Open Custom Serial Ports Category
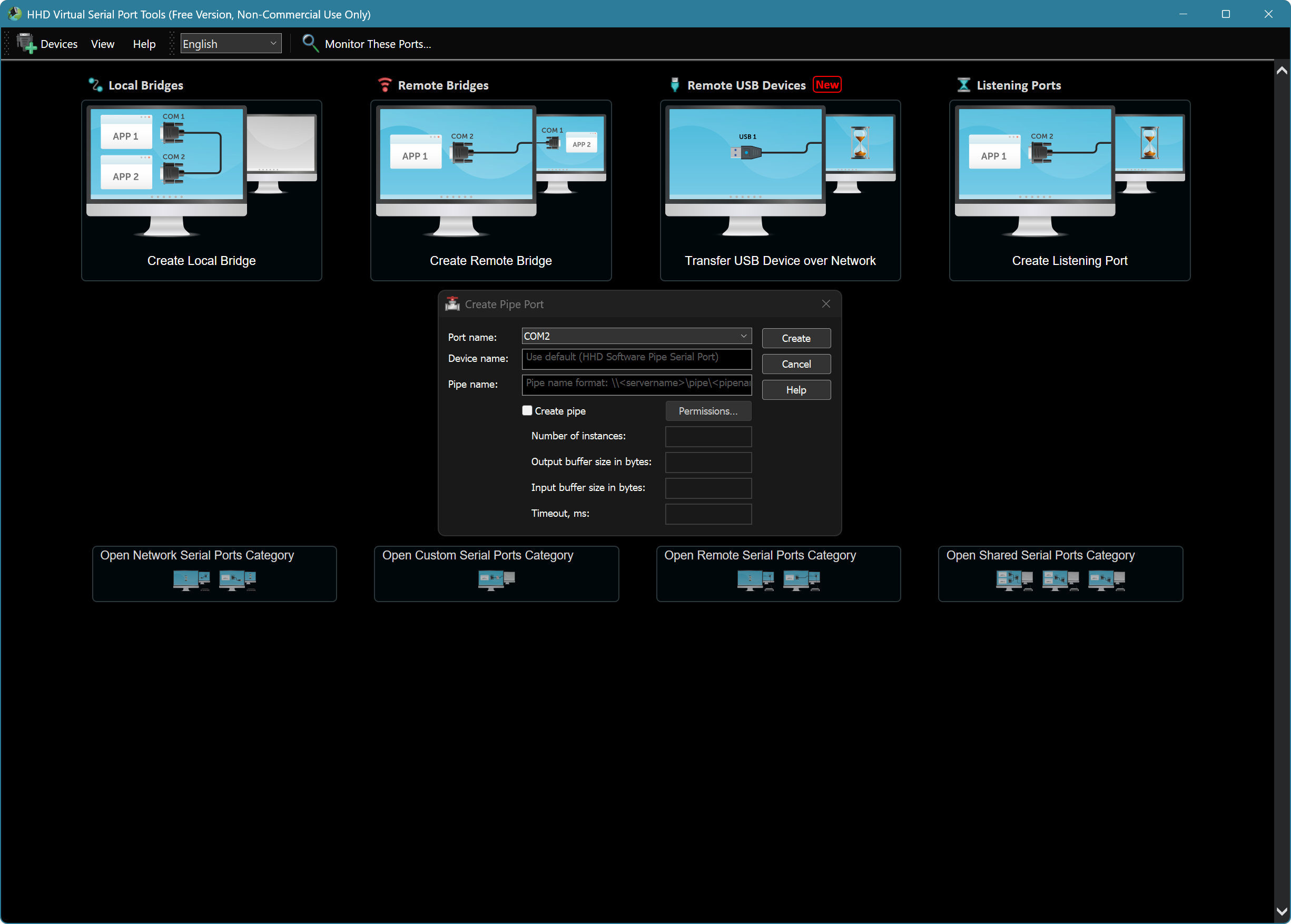Image resolution: width=1291 pixels, height=924 pixels. 496,574
